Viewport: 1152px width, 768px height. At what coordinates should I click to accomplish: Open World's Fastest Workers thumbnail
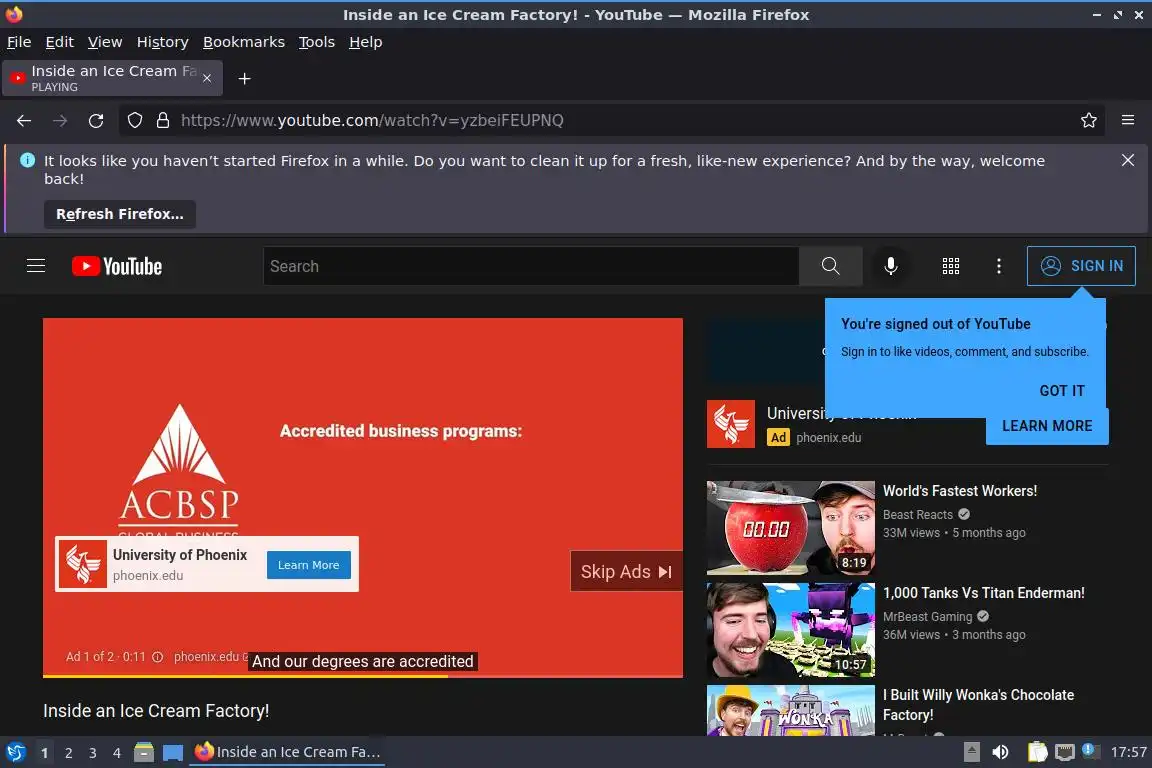791,528
